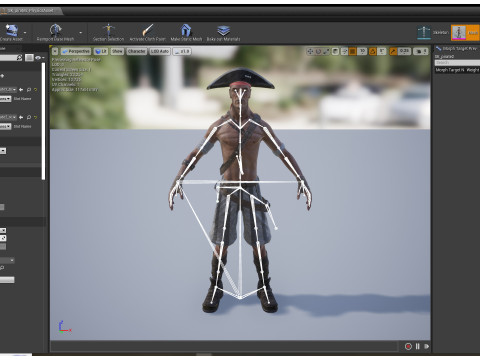Use selected asset arrow for first material

click(x=21, y=90)
